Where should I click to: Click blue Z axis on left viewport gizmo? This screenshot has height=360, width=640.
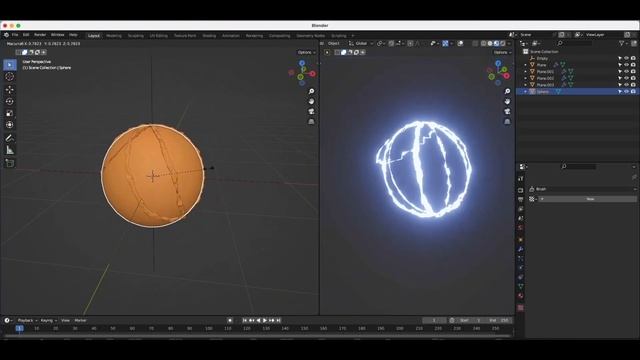coord(302,63)
